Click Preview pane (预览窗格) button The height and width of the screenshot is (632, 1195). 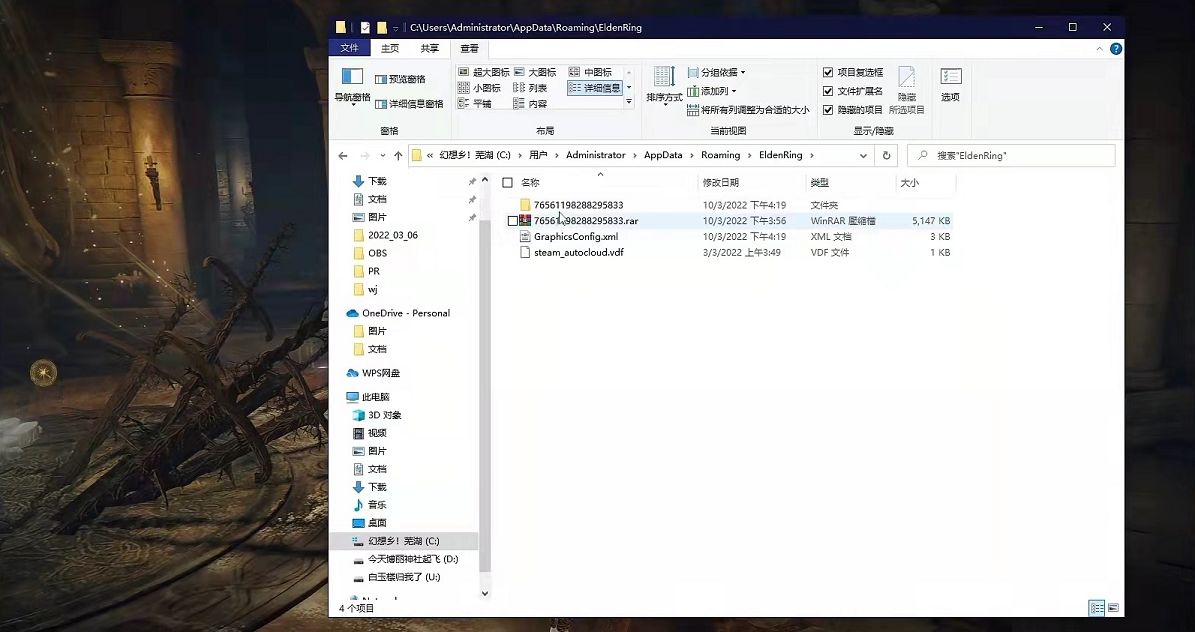[x=399, y=79]
